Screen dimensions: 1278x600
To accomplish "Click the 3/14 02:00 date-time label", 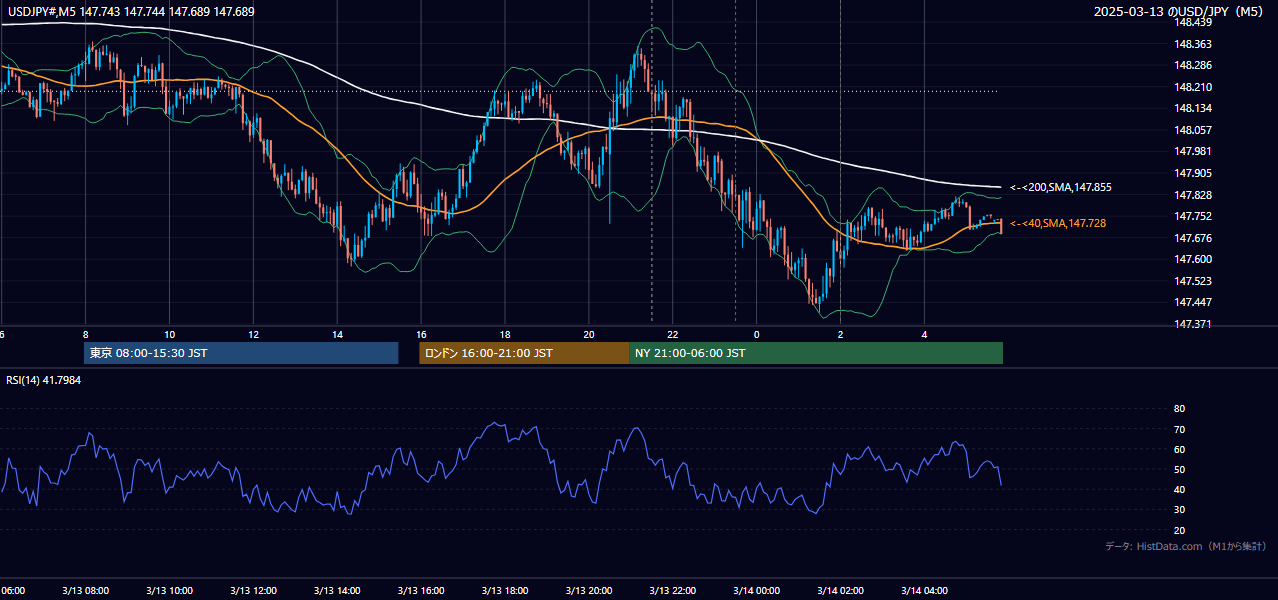I will tap(840, 591).
